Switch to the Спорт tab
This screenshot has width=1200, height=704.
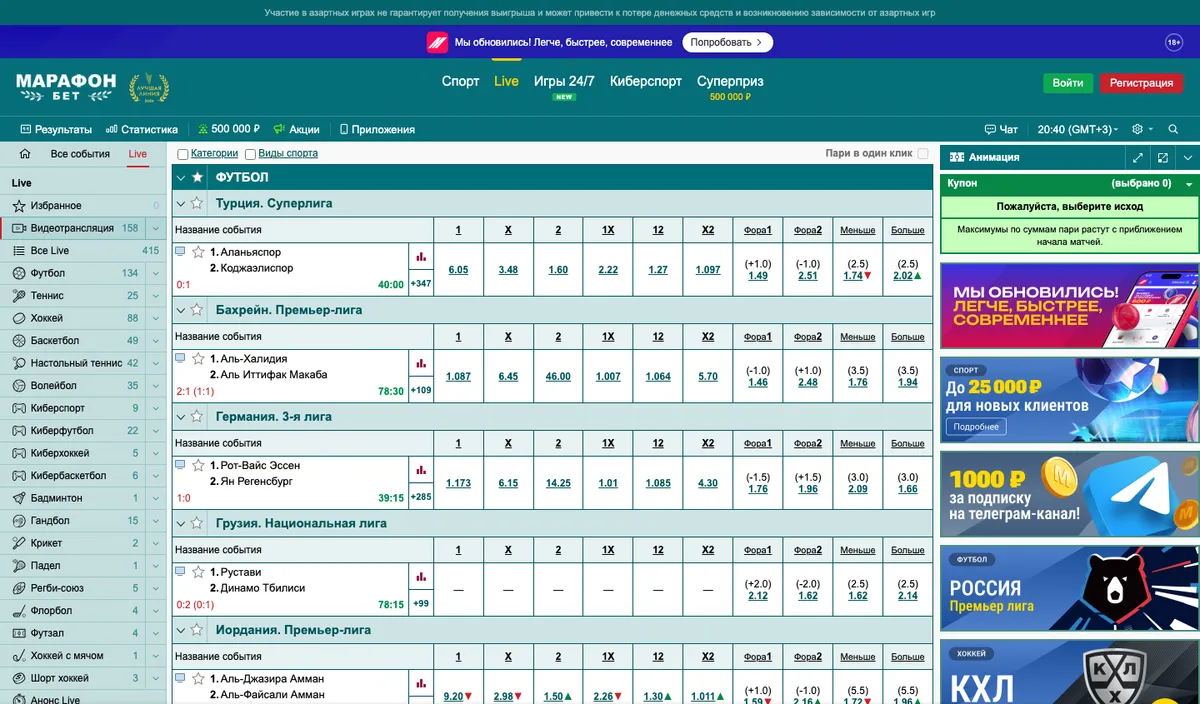click(x=461, y=81)
